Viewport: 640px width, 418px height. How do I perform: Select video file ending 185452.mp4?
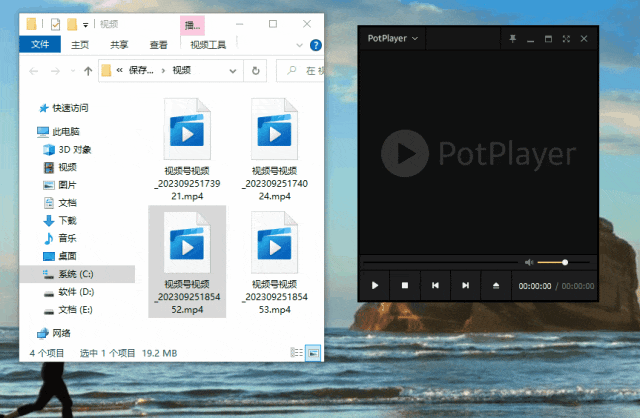point(187,261)
